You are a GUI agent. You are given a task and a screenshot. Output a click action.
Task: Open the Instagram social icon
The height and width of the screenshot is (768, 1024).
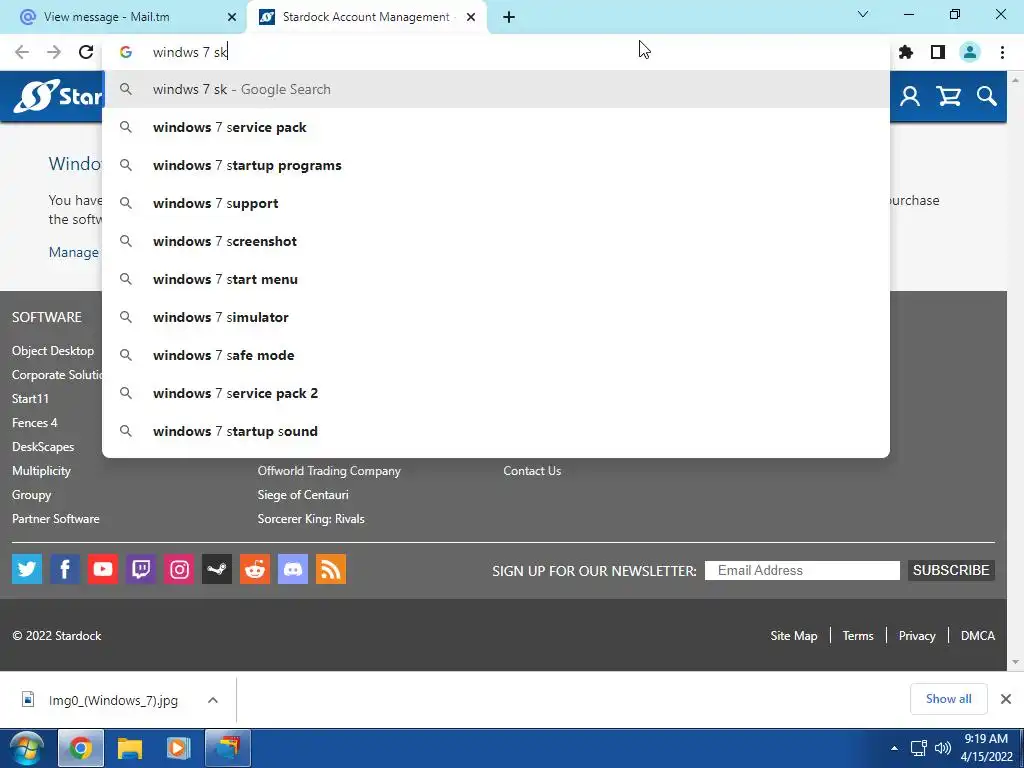click(179, 569)
